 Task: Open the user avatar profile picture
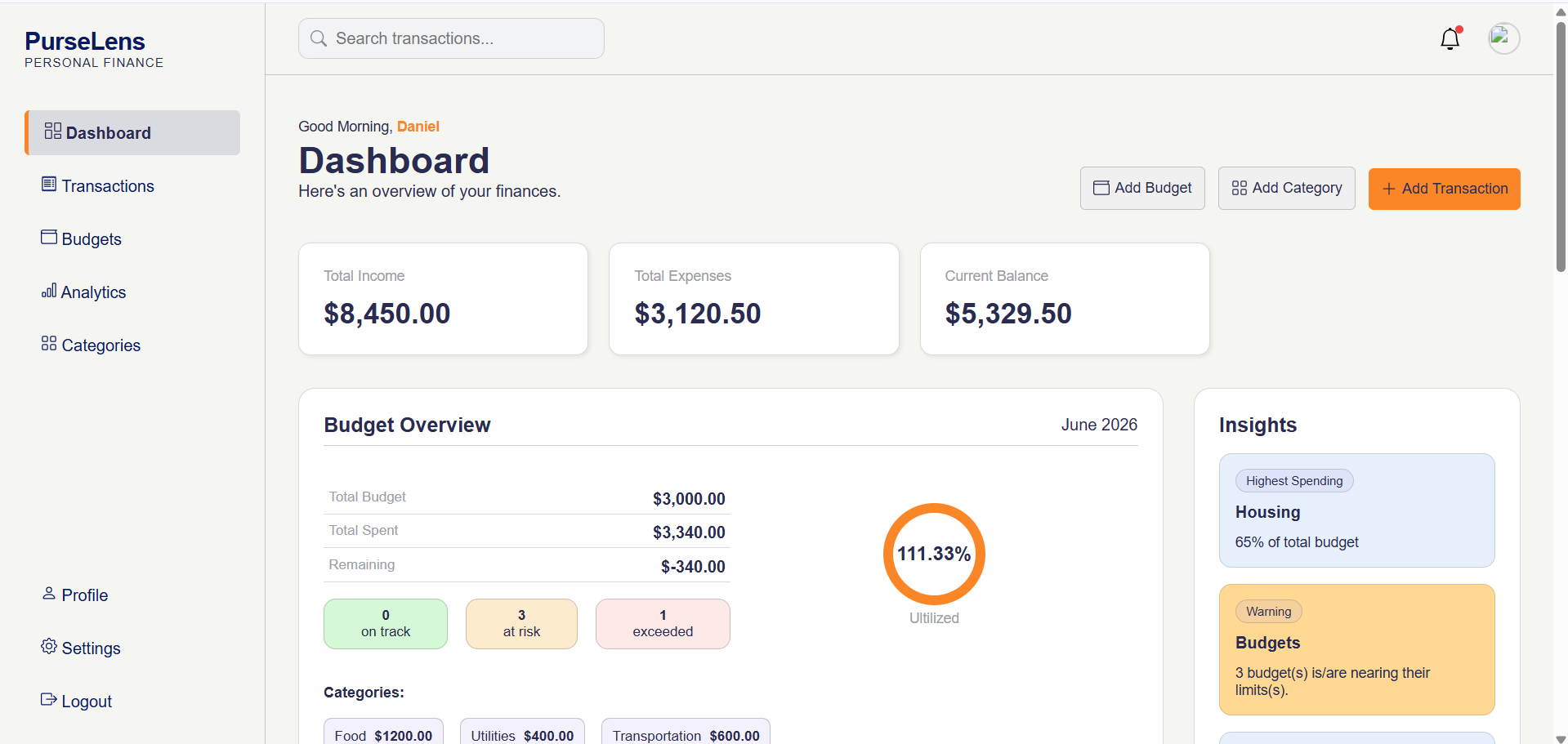click(x=1503, y=38)
